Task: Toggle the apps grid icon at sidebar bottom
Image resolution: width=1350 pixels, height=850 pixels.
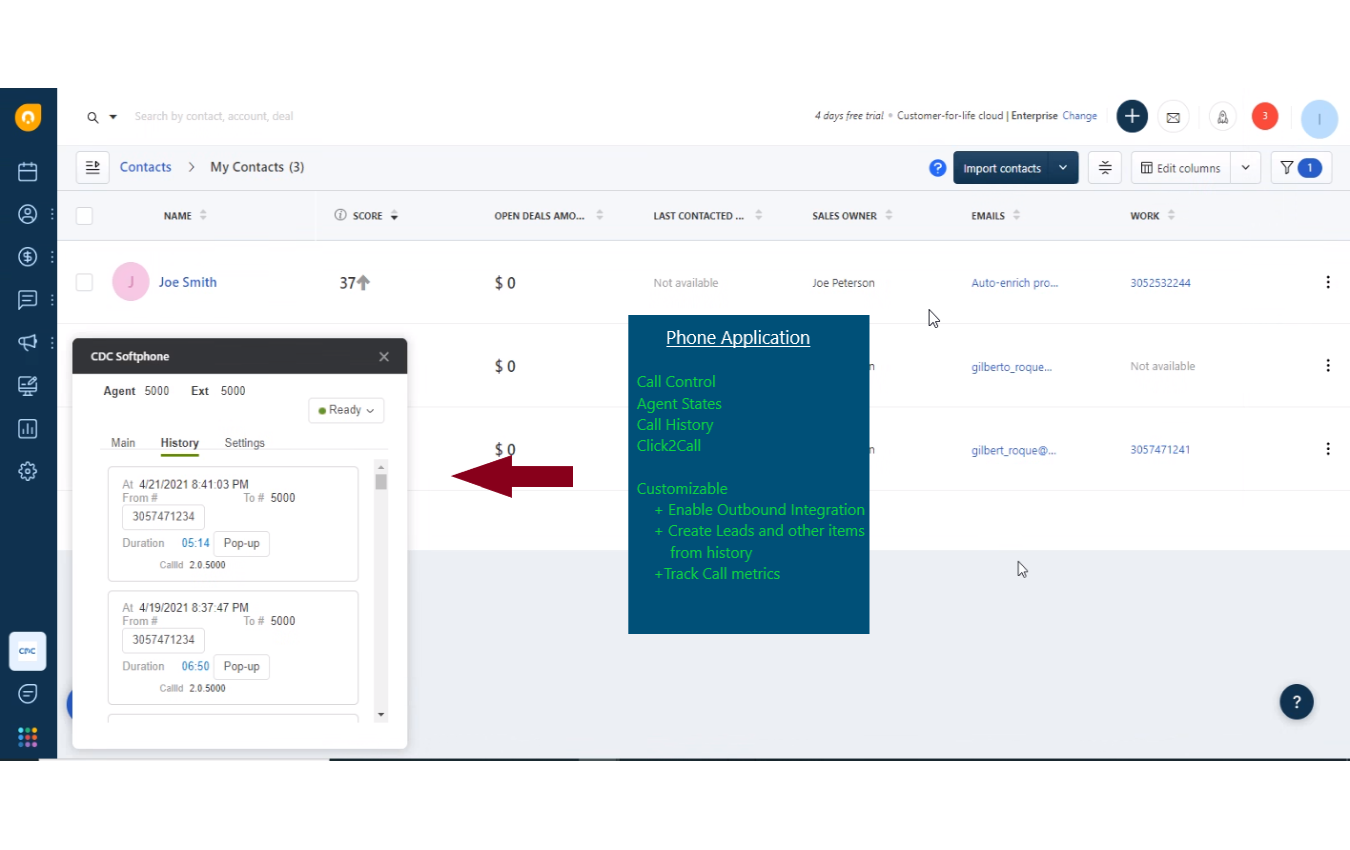Action: pos(27,737)
